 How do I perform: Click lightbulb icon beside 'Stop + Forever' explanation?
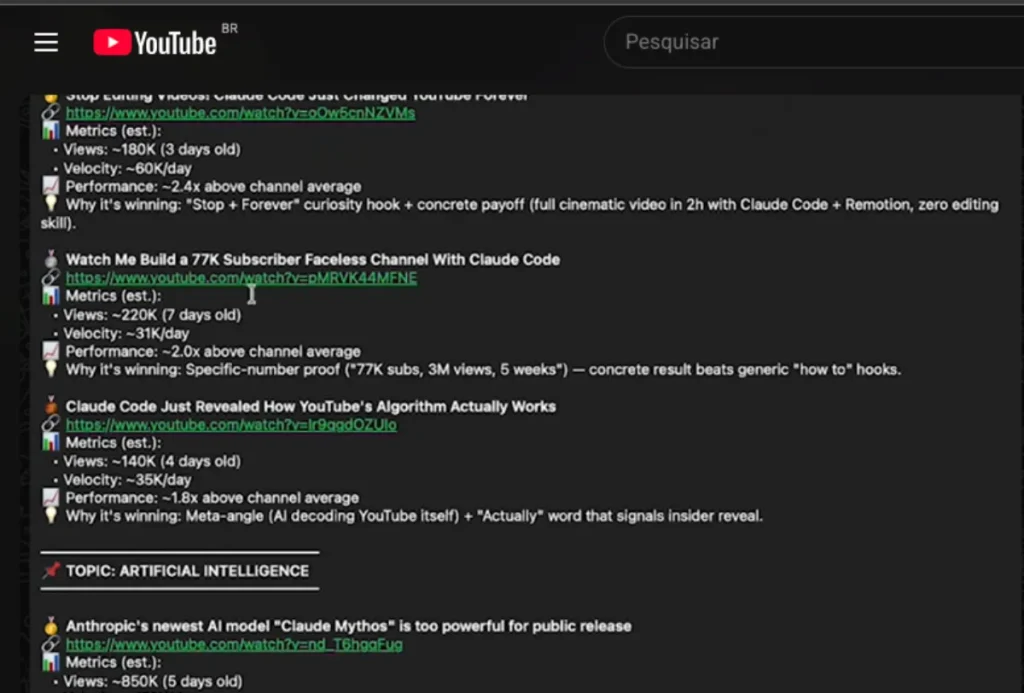click(51, 203)
